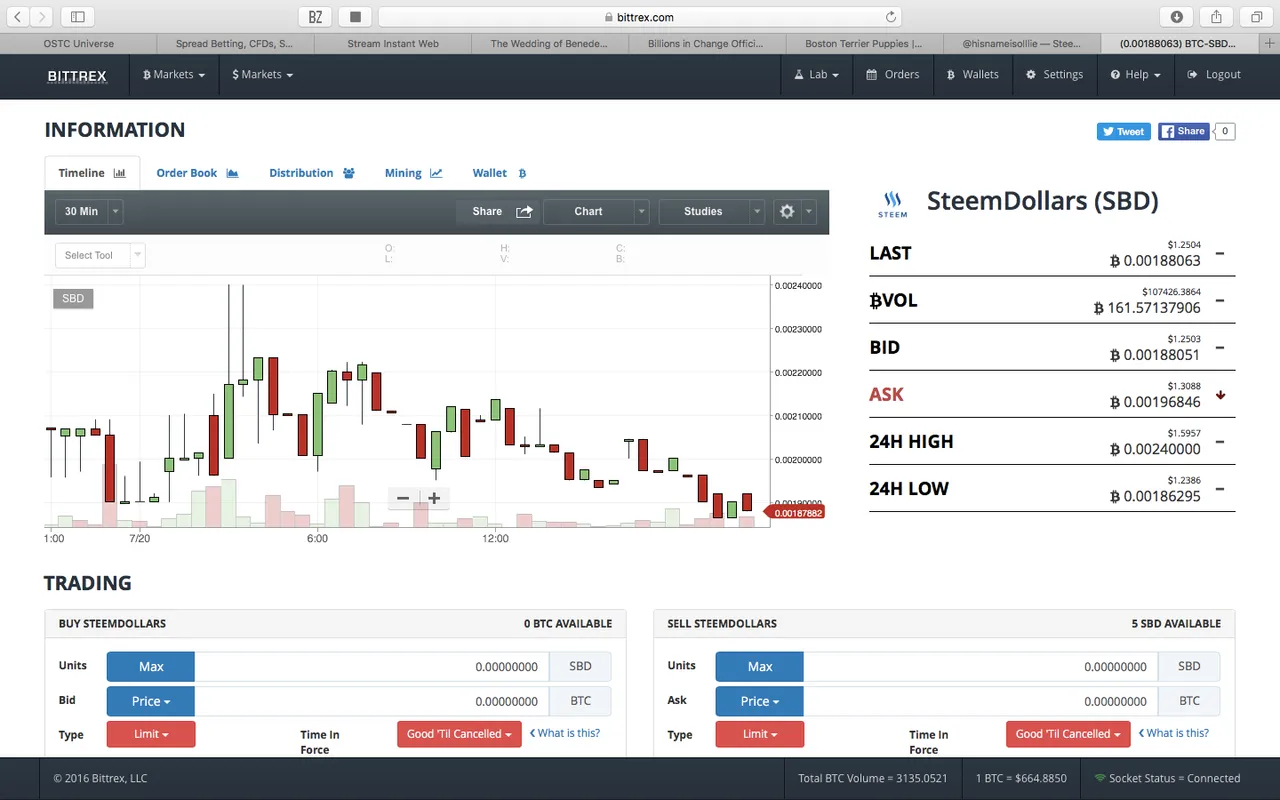Image resolution: width=1280 pixels, height=800 pixels.
Task: Click the BZ extension toolbar button
Action: point(316,17)
